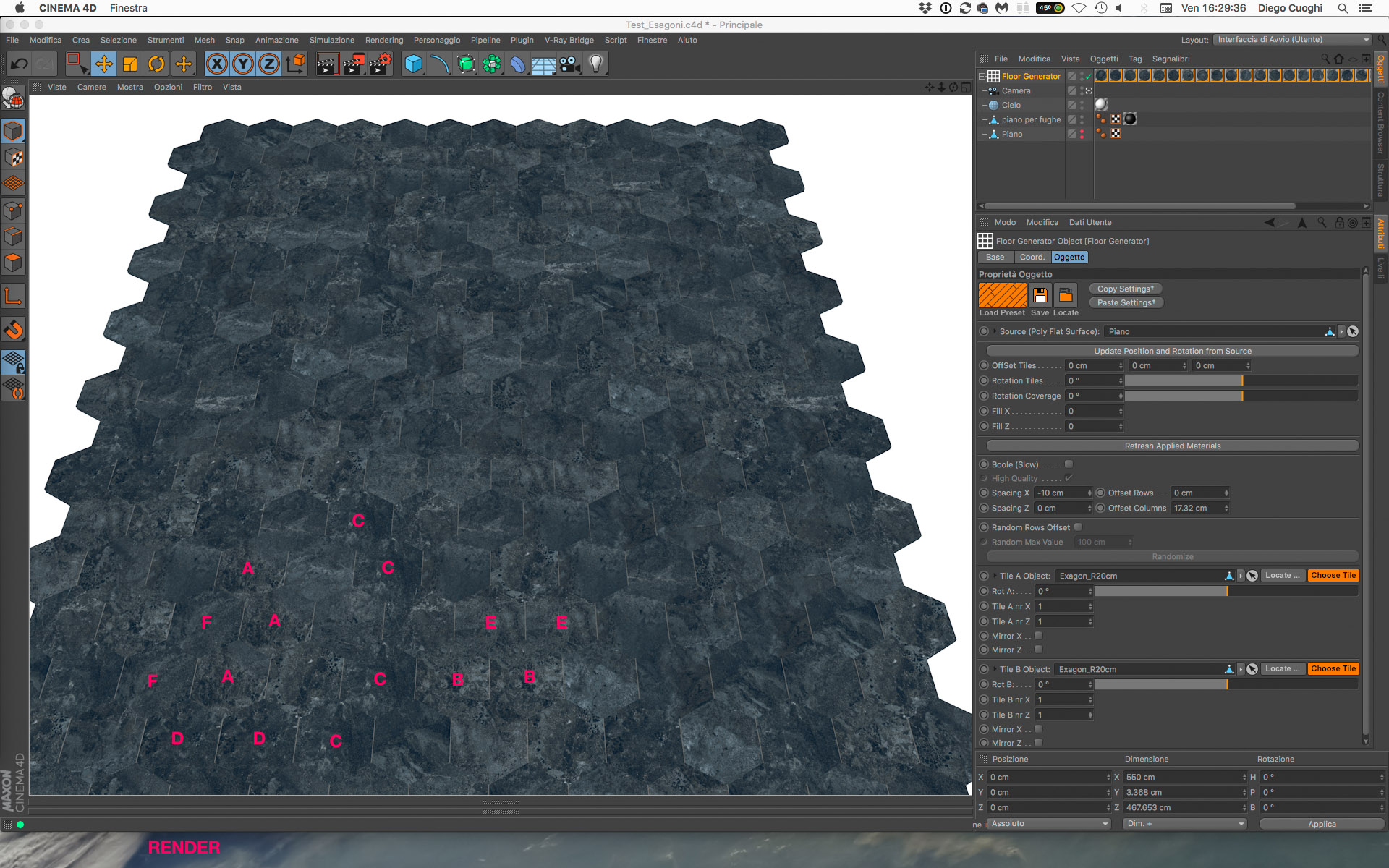The height and width of the screenshot is (868, 1389).
Task: Open the Layout dropdown menu
Action: tap(1292, 40)
